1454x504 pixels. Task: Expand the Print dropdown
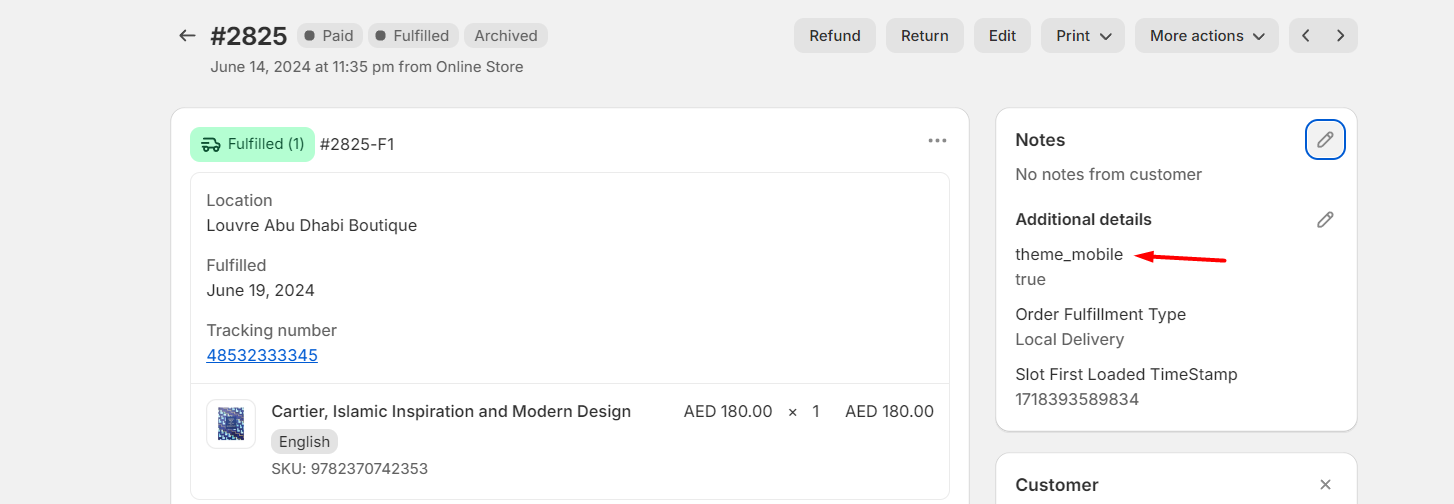pos(1083,36)
